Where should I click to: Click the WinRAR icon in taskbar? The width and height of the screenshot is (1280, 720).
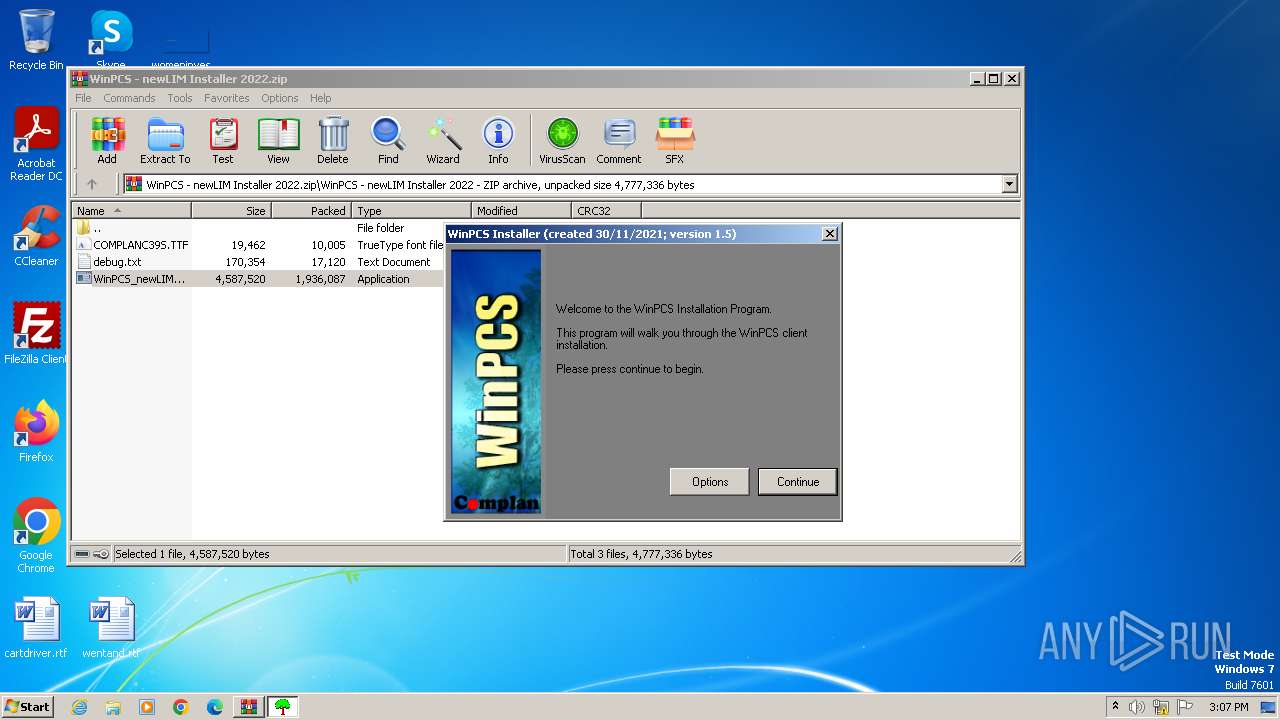(x=248, y=707)
